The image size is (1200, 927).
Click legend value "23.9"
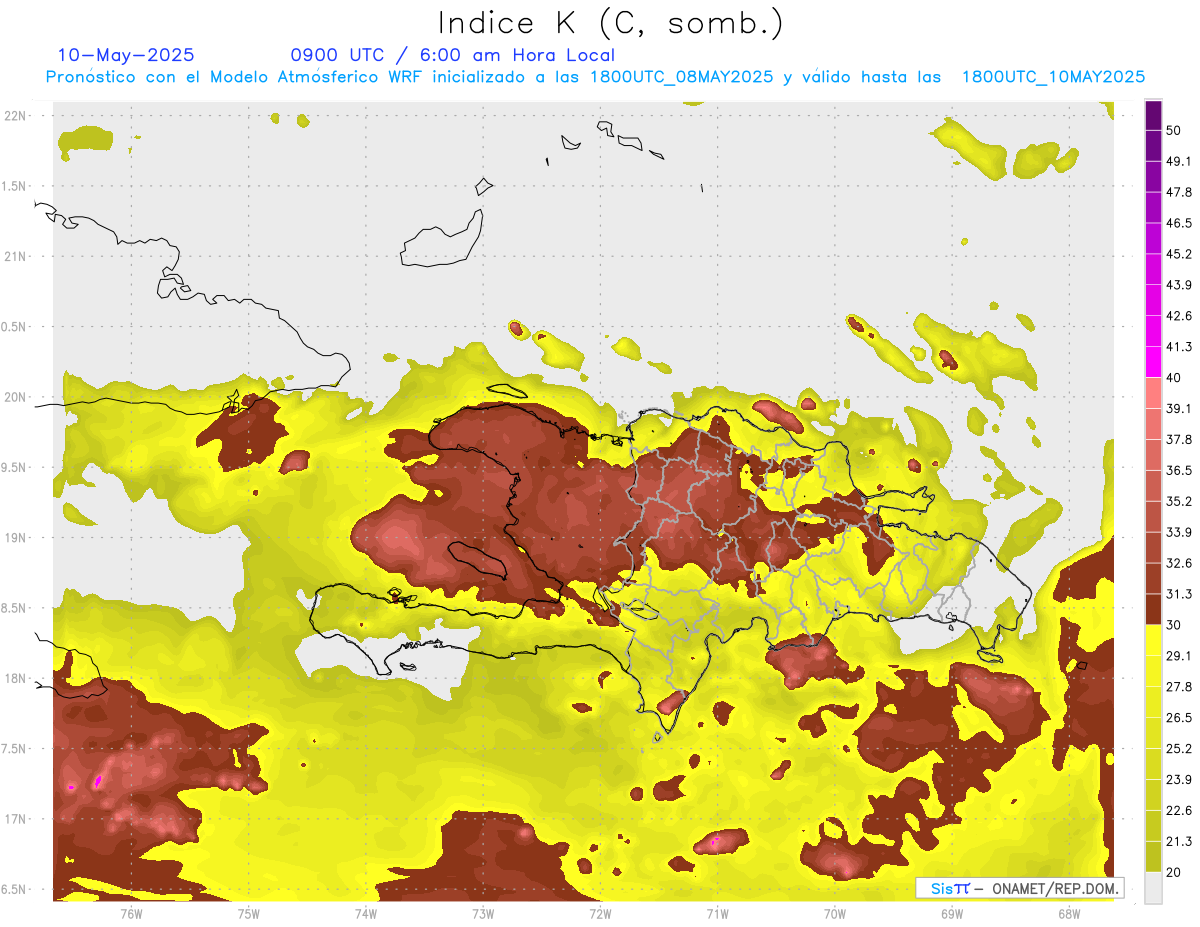coord(1179,779)
